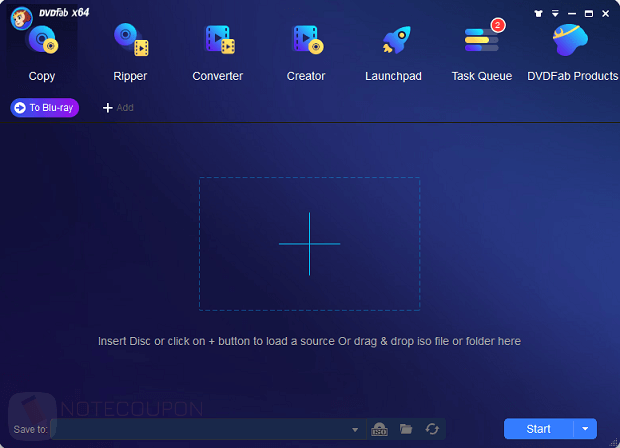Click the large plus to load source
The height and width of the screenshot is (448, 620).
point(309,244)
